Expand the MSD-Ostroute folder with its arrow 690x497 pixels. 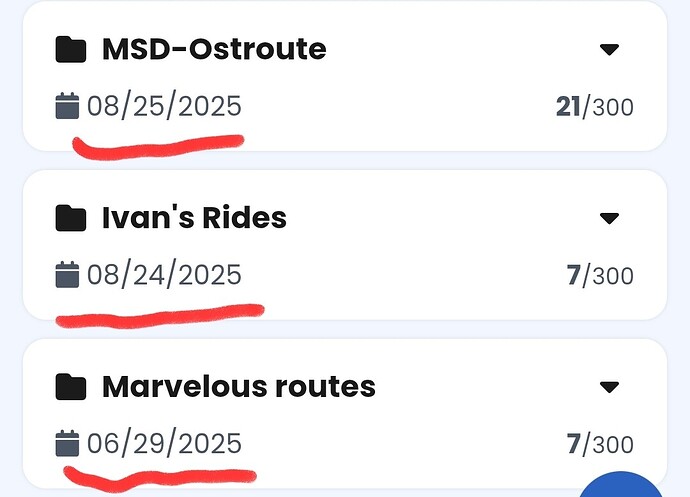(609, 49)
